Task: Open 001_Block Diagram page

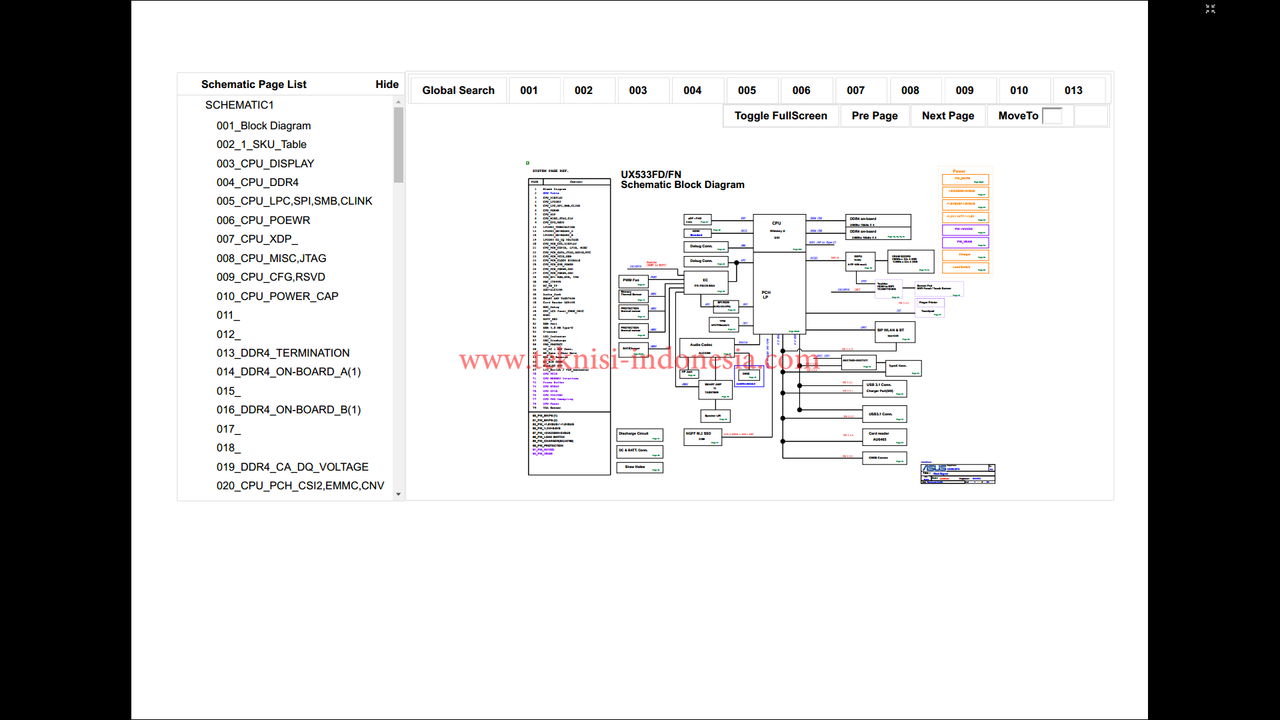Action: [264, 126]
